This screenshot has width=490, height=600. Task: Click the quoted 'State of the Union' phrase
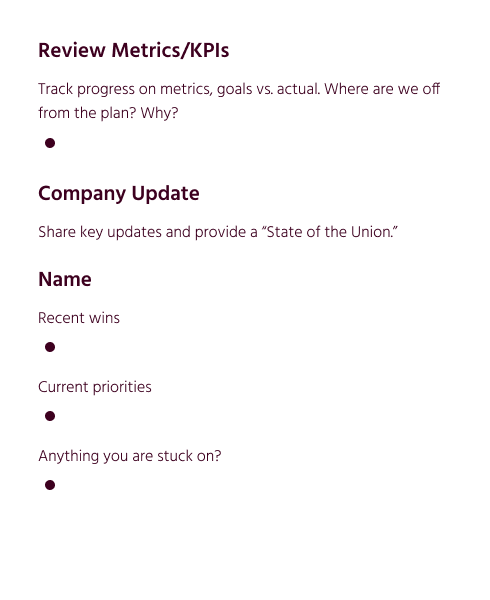coord(330,232)
